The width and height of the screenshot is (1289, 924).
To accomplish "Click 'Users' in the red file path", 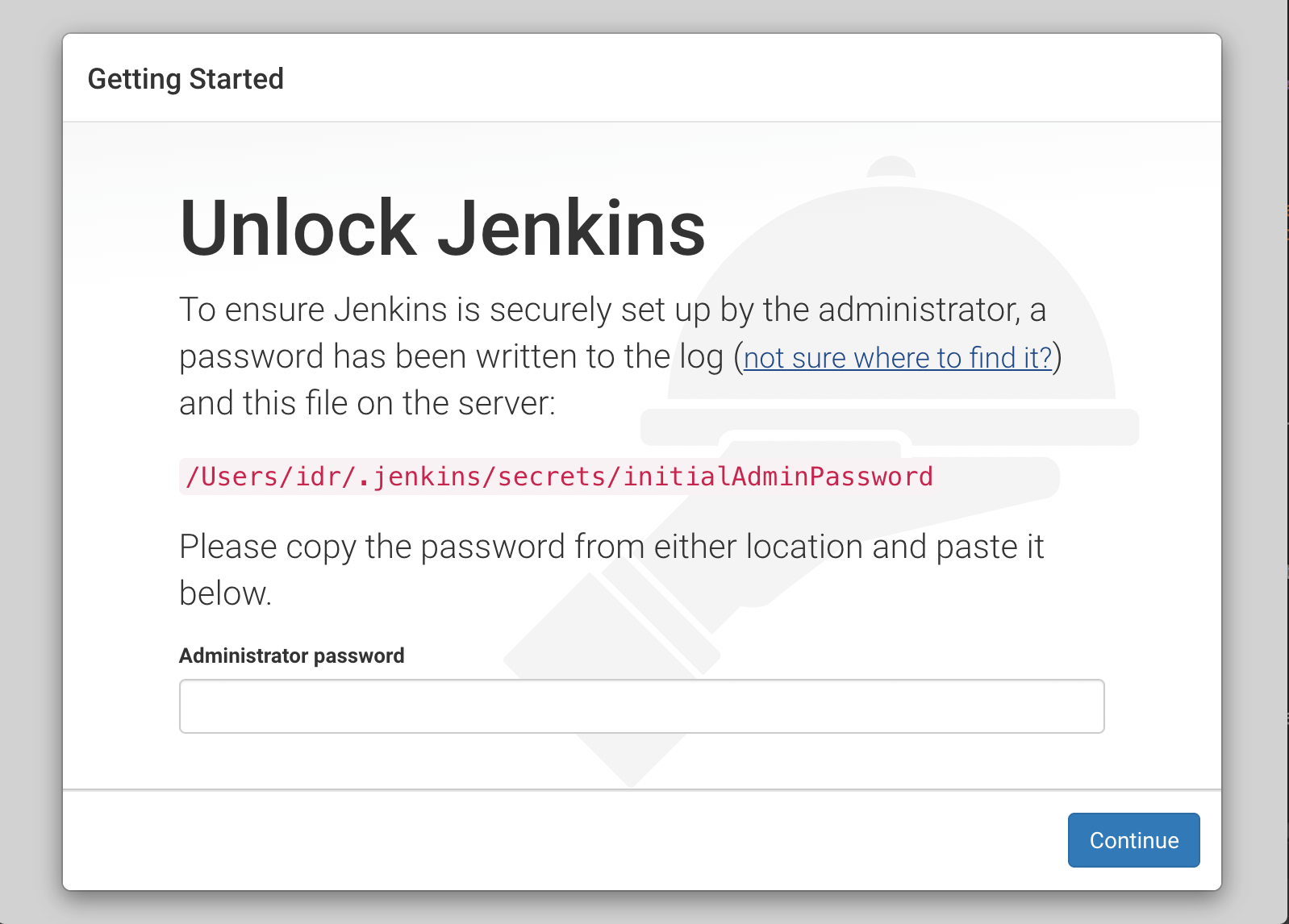I will coord(239,477).
